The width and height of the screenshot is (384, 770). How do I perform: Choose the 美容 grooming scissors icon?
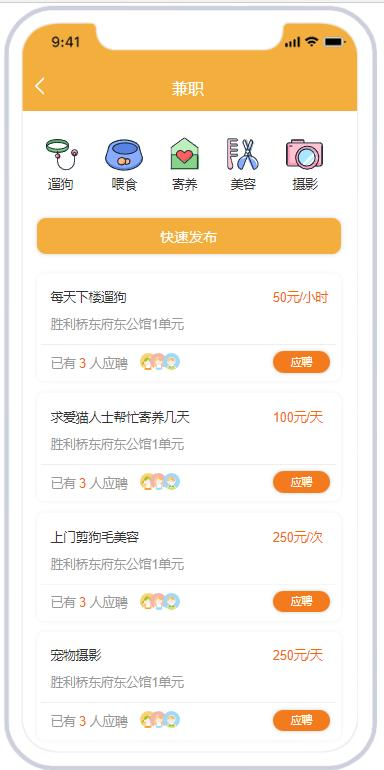pyautogui.click(x=243, y=154)
